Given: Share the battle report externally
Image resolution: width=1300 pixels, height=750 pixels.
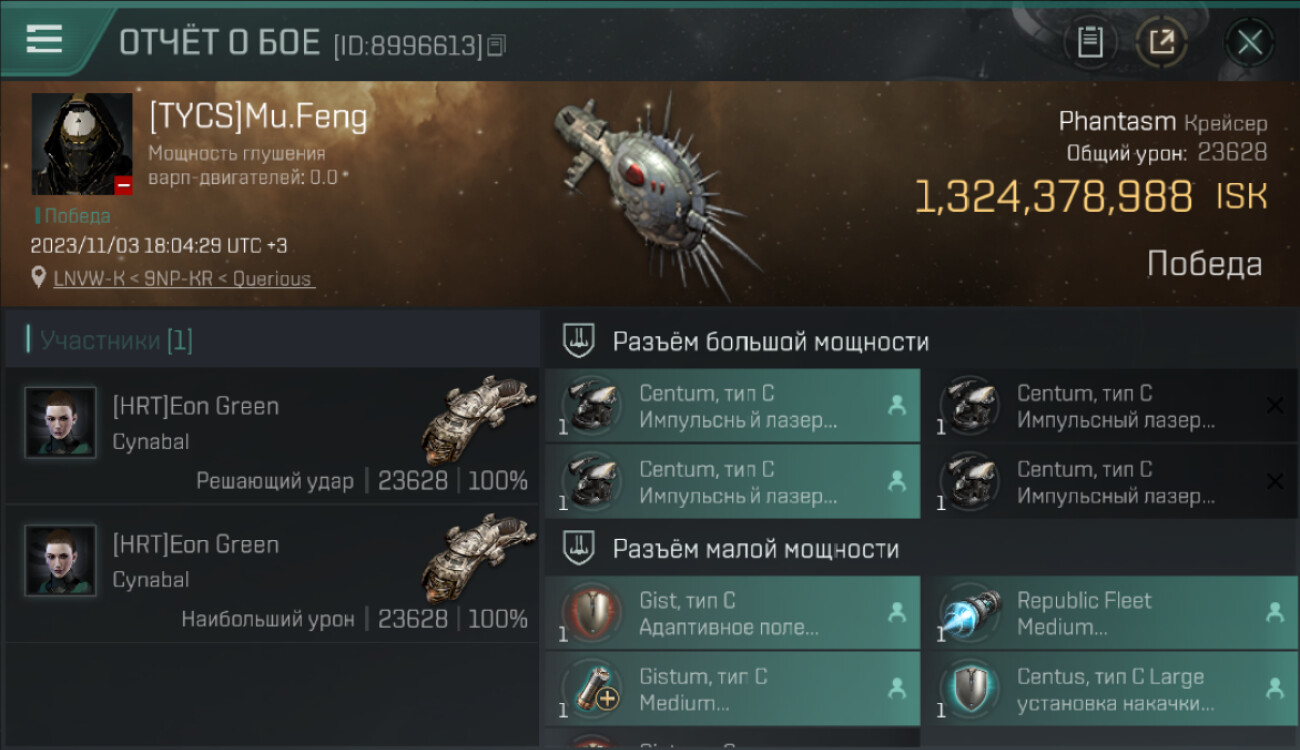Looking at the screenshot, I should tap(1162, 42).
